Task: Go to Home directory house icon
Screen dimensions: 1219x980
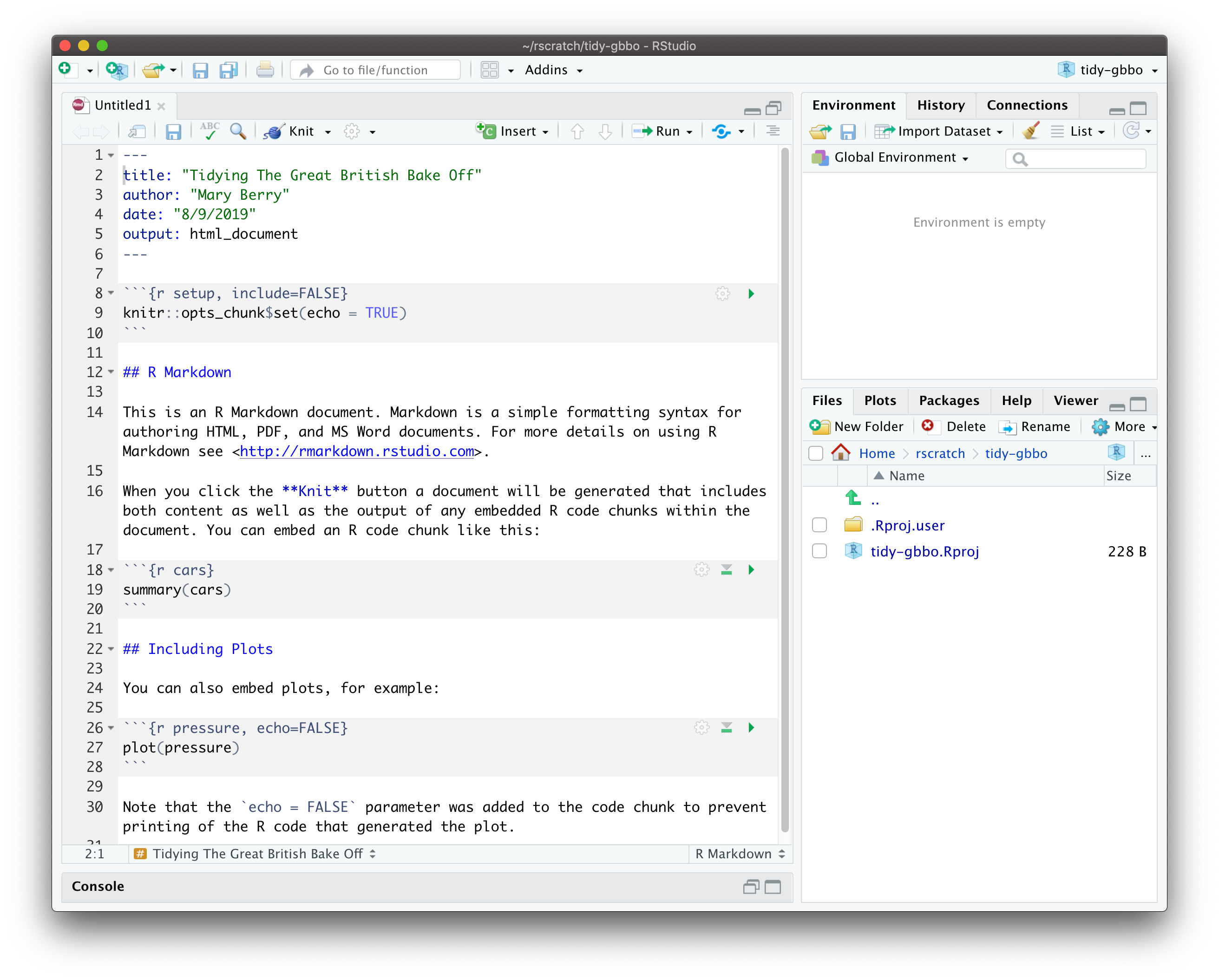Action: pos(840,453)
